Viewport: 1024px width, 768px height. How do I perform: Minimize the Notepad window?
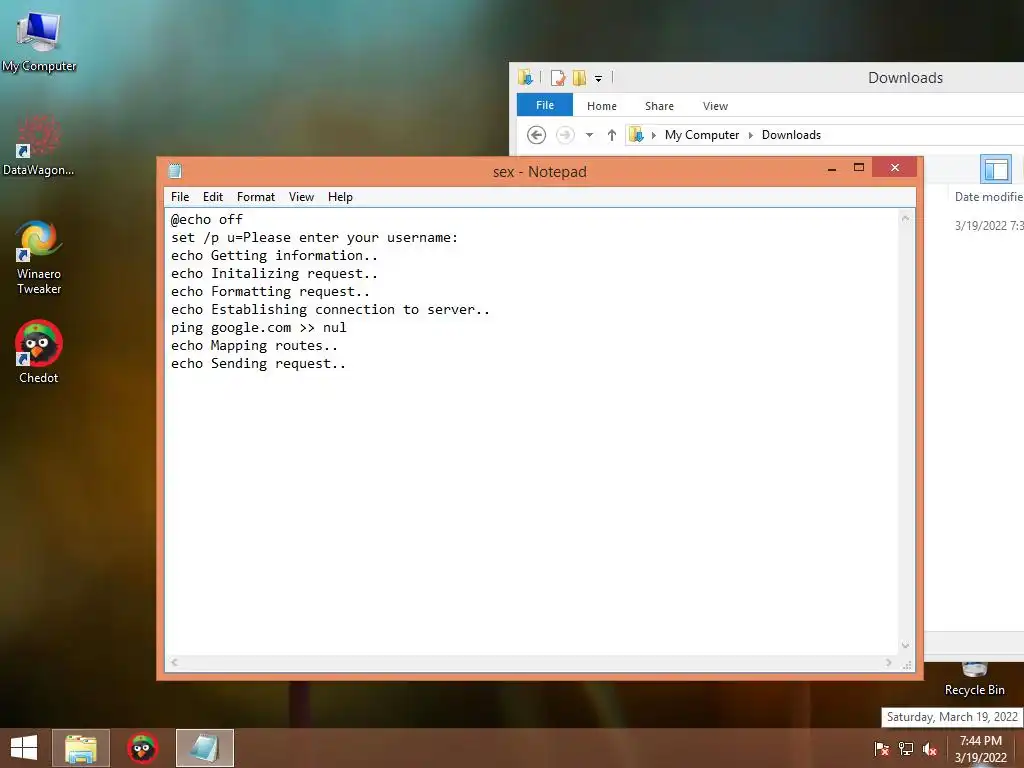click(x=832, y=168)
